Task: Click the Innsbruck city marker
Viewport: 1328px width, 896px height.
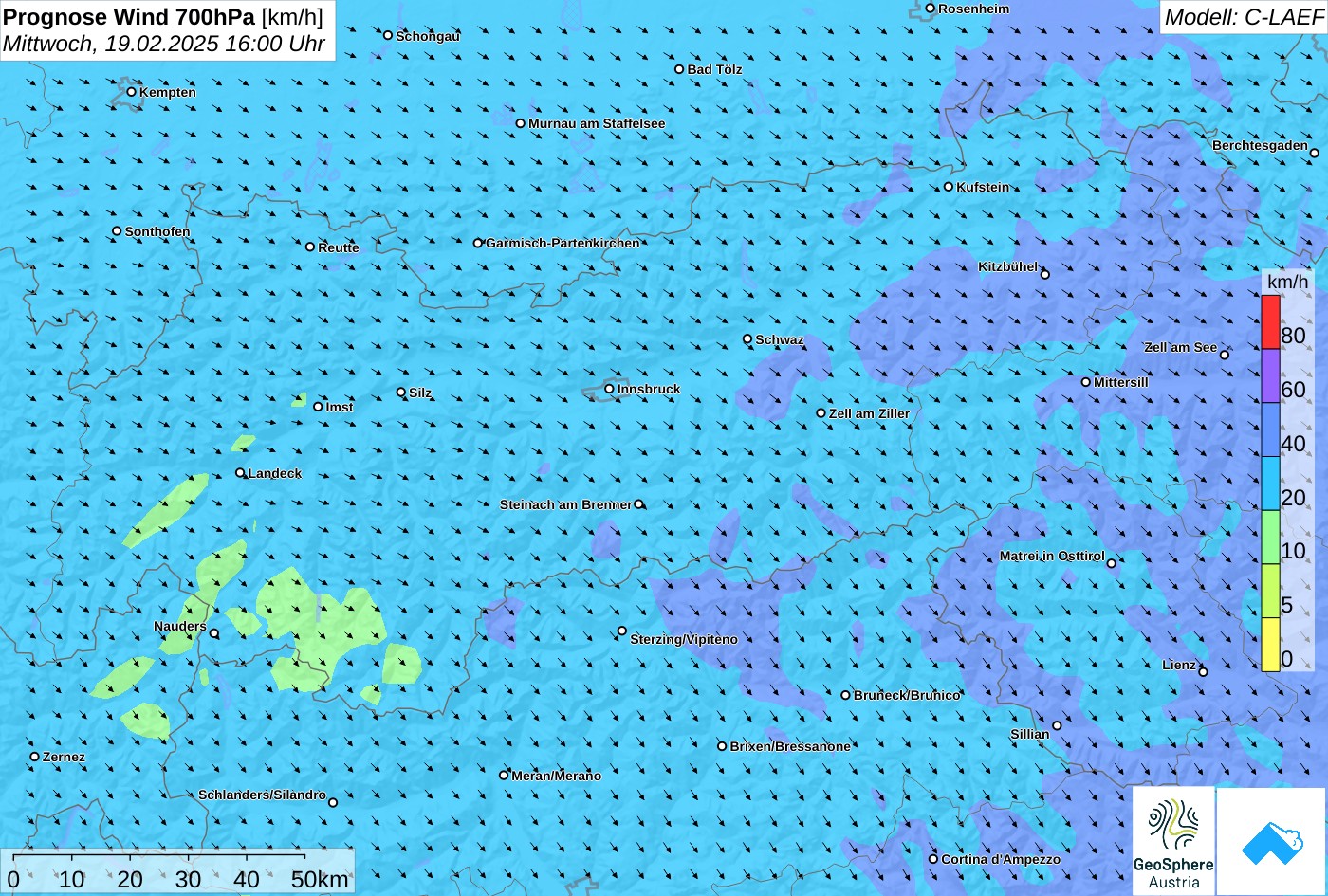Action: (609, 389)
